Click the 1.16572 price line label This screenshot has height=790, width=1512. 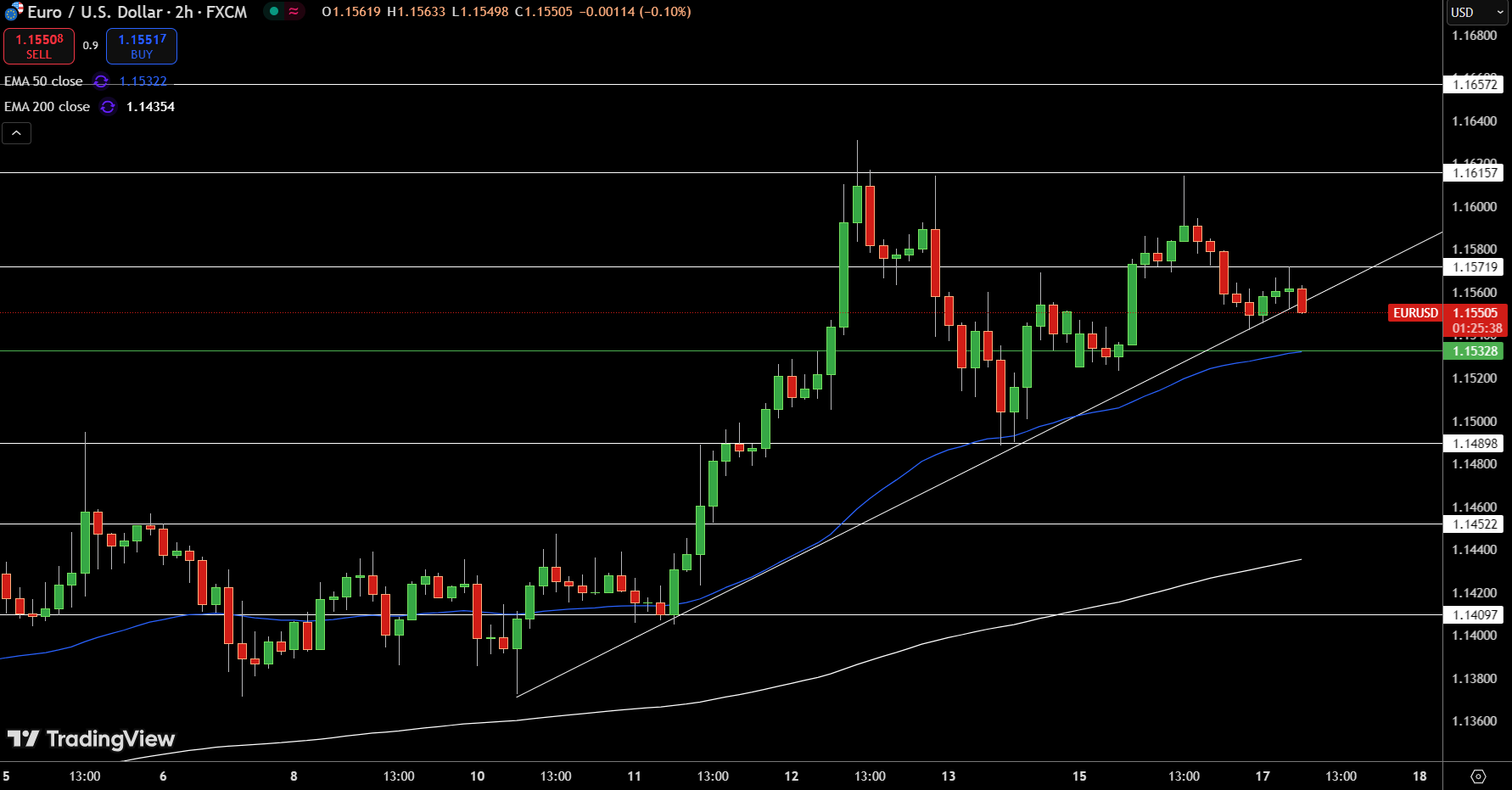[x=1474, y=85]
